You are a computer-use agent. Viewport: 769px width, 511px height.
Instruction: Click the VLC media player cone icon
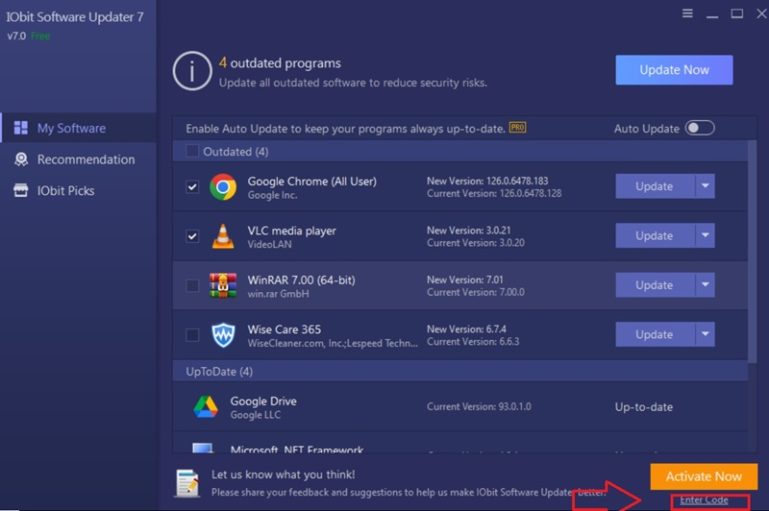tap(222, 236)
